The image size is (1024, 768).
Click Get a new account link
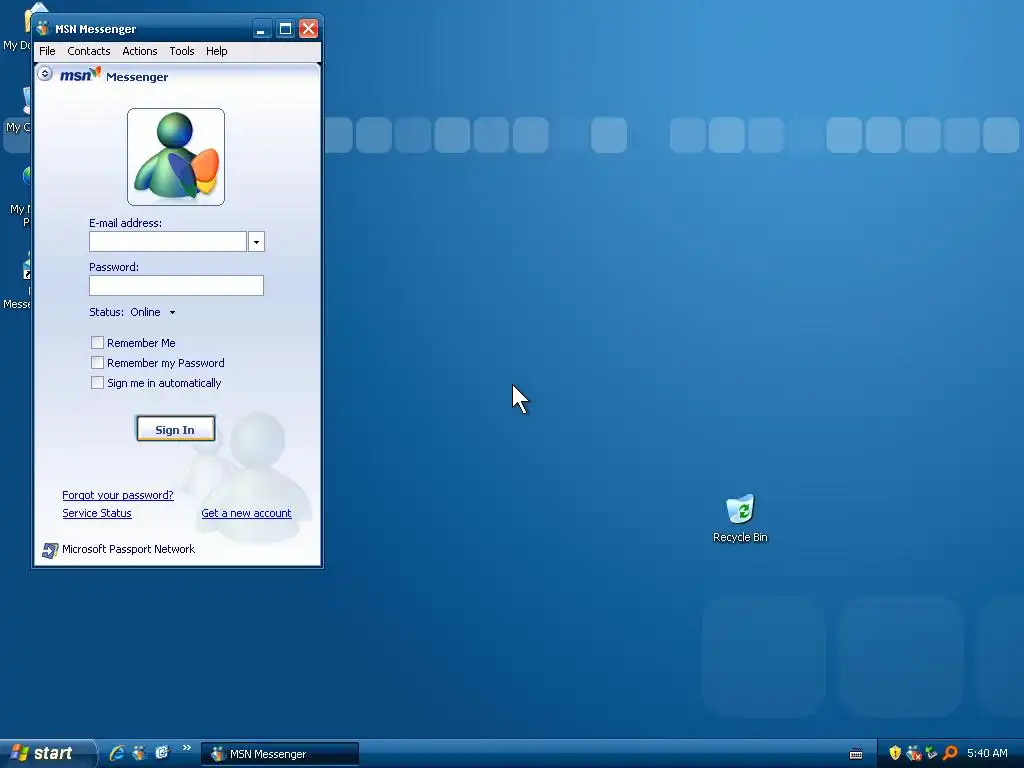pyautogui.click(x=246, y=513)
